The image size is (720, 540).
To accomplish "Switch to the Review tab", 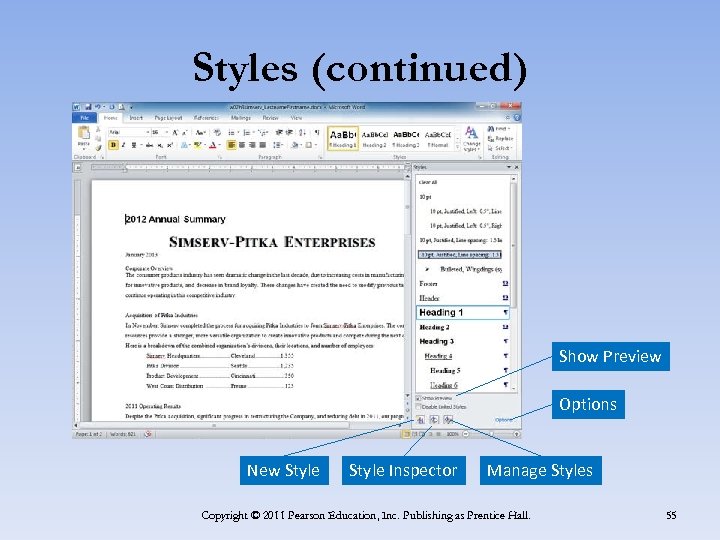I will click(x=270, y=118).
